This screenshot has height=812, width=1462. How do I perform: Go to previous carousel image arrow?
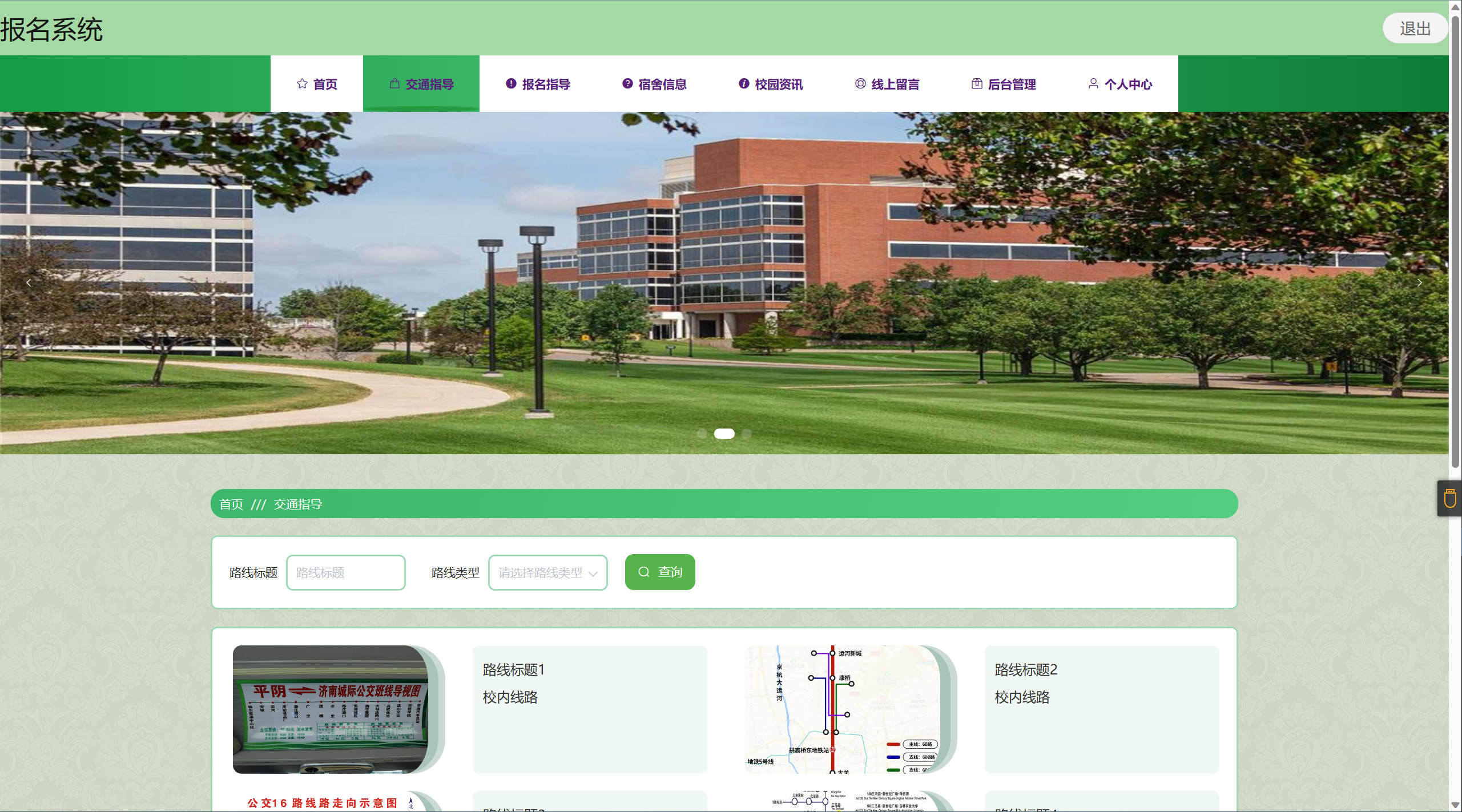(x=29, y=282)
